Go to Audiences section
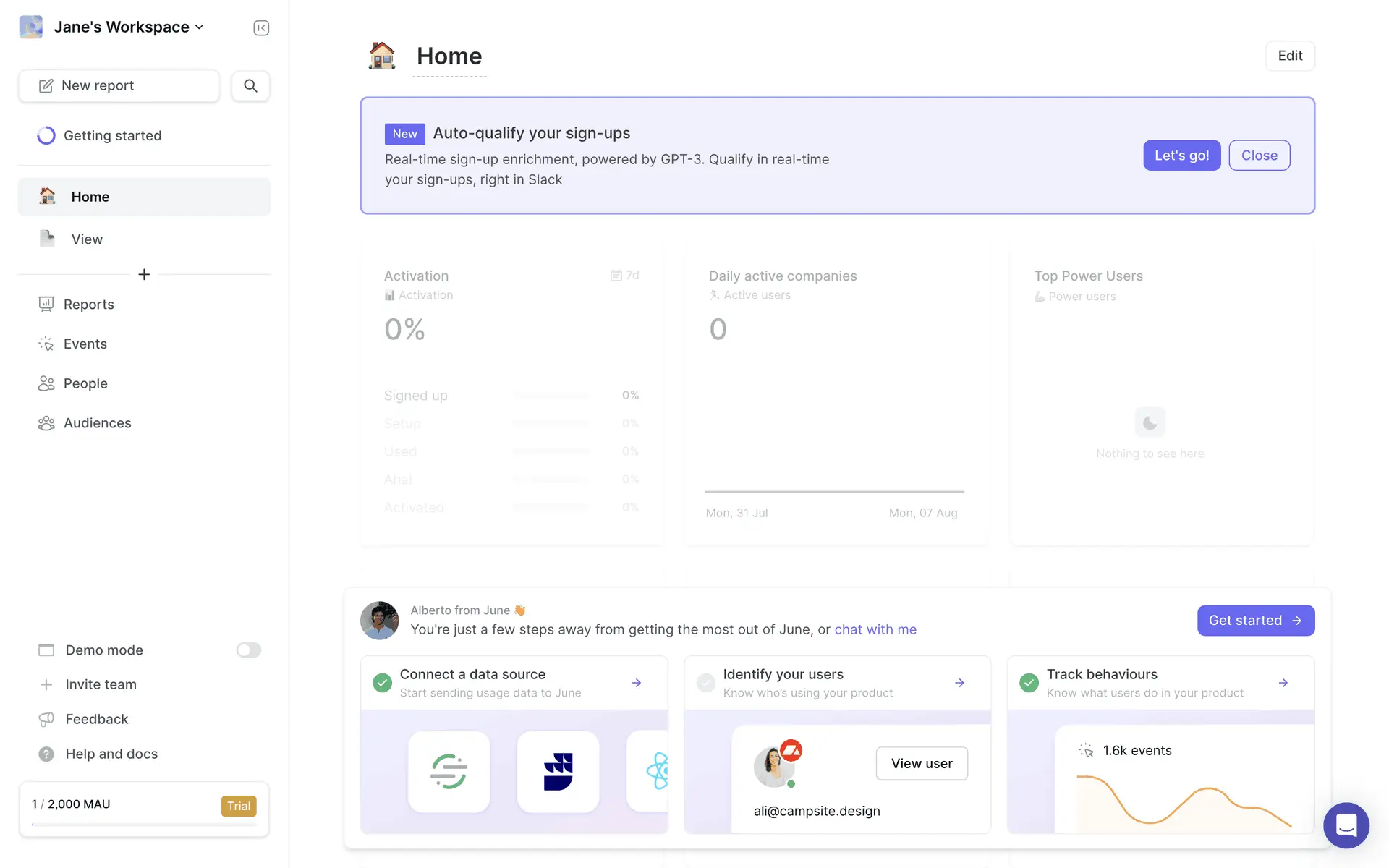Viewport: 1389px width, 868px height. click(x=97, y=423)
